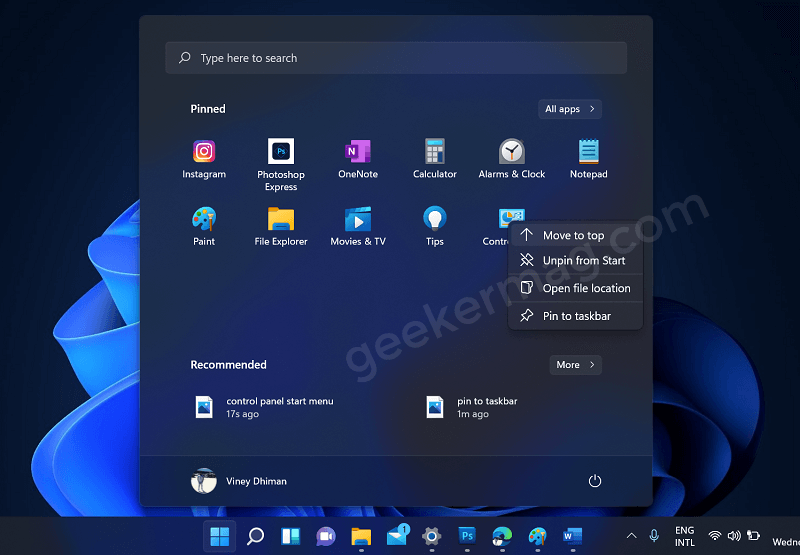
Task: Switch to Photoshop on taskbar
Action: pos(467,536)
